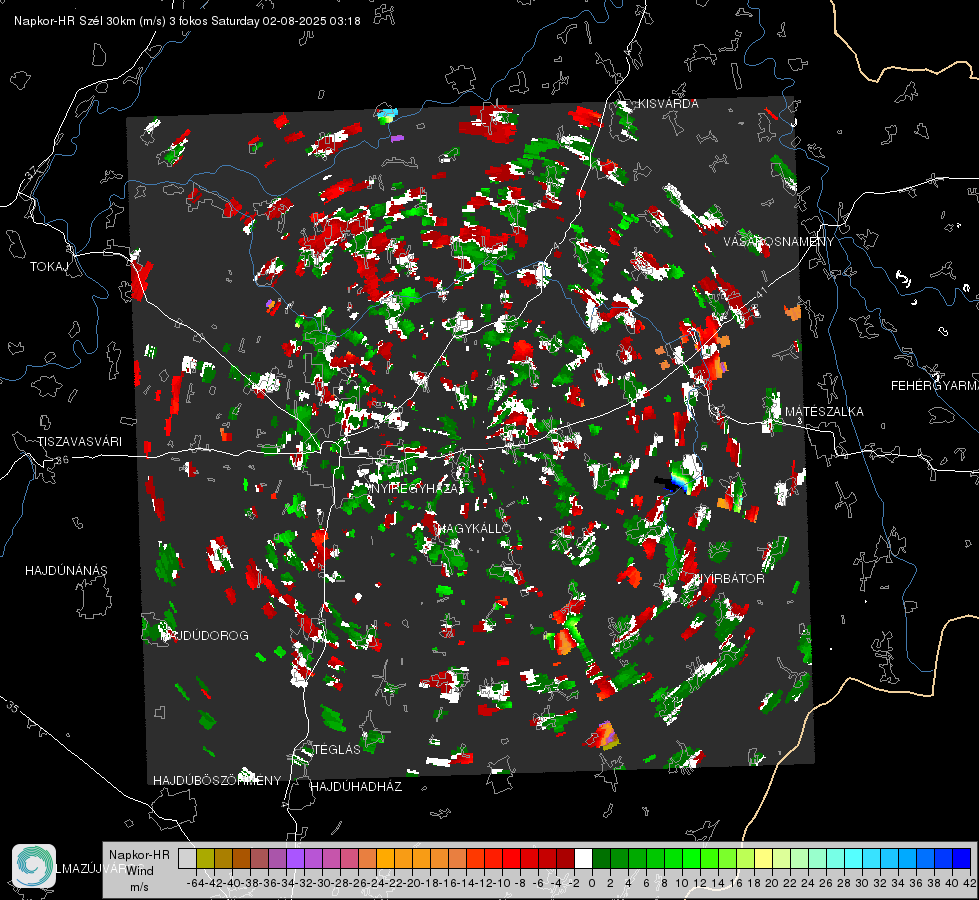Select the TISZAVASVÁRI city label

[x=79, y=442]
